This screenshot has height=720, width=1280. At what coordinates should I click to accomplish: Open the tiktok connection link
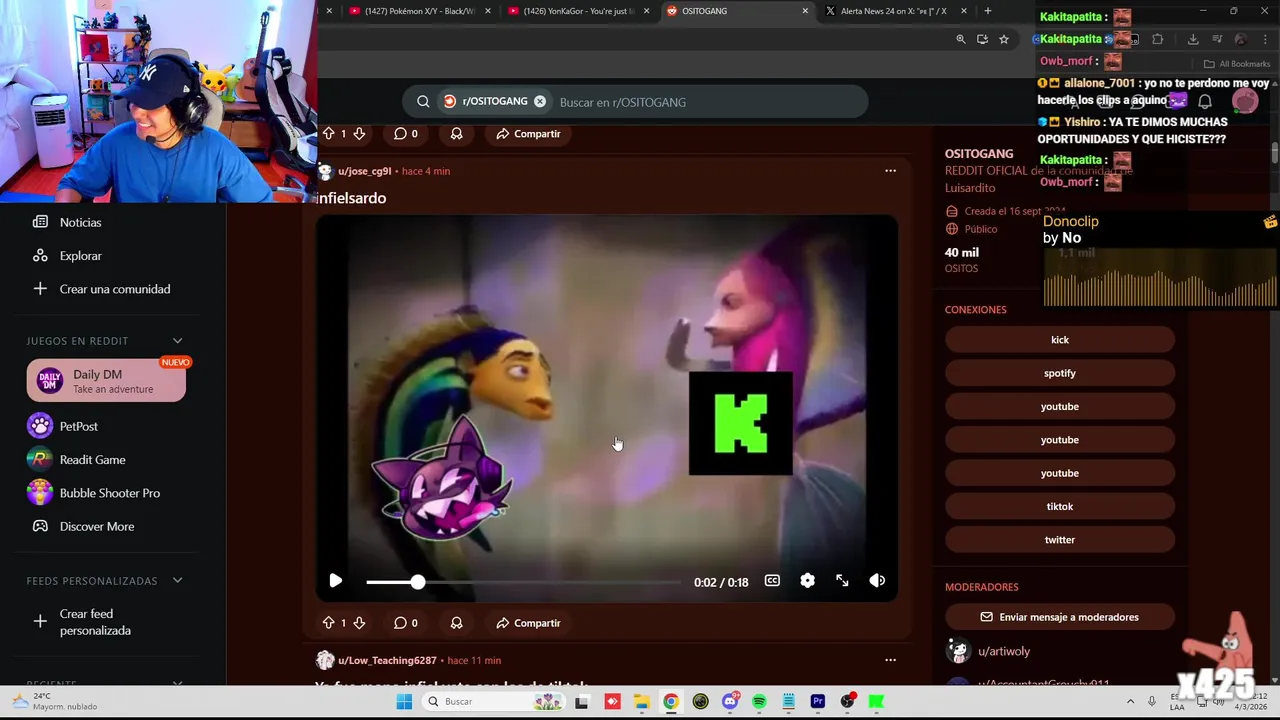point(1060,507)
